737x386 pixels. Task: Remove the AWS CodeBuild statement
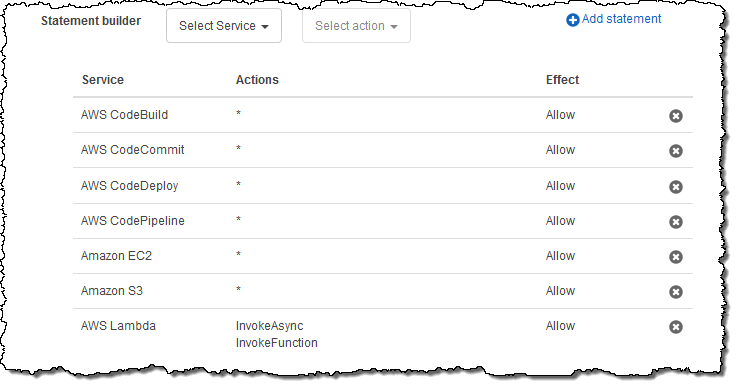point(675,116)
